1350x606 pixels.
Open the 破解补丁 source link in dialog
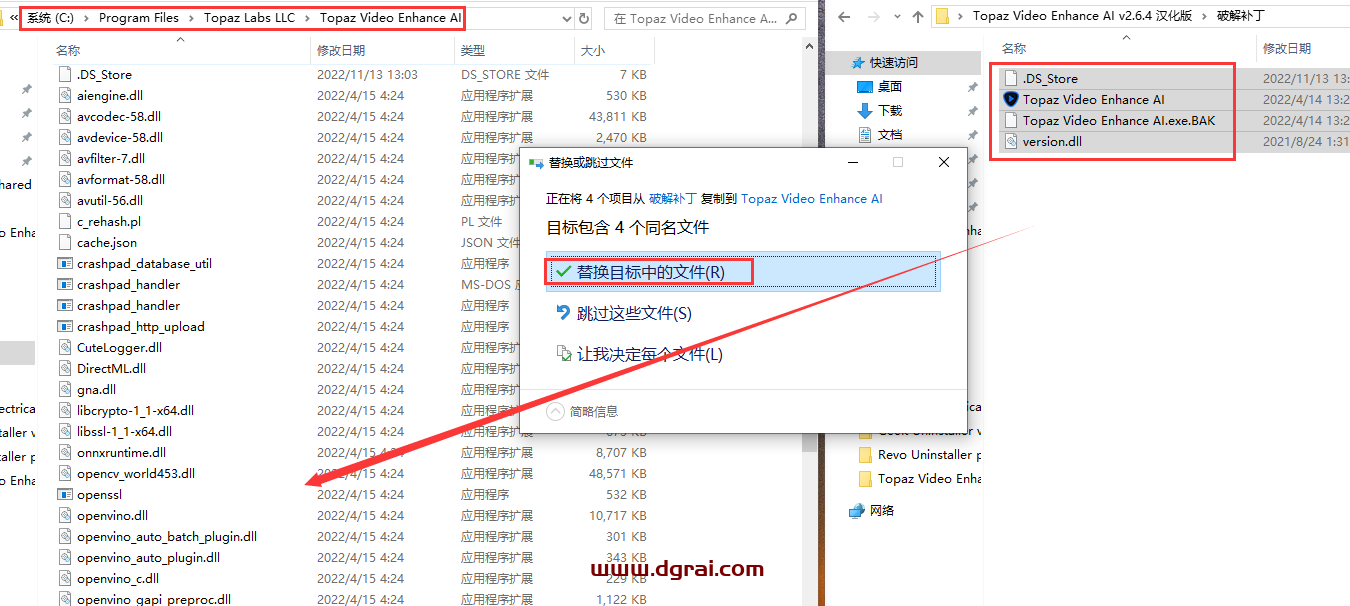coord(671,199)
